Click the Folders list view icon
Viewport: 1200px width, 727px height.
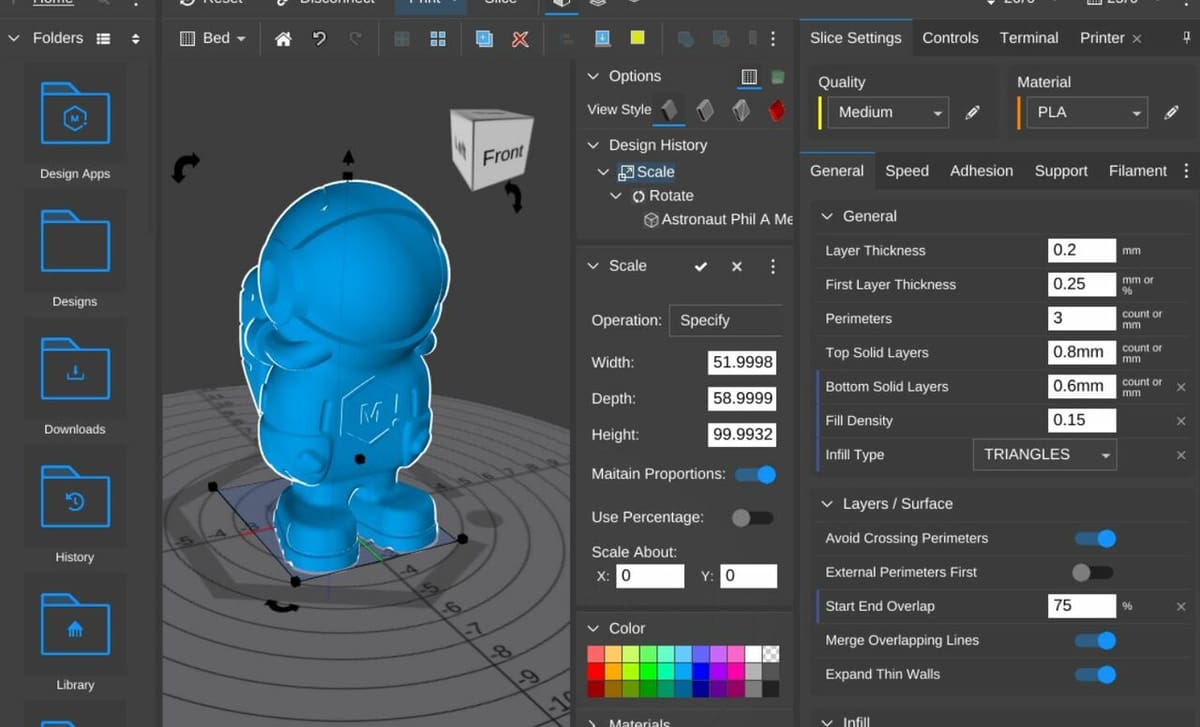(103, 38)
